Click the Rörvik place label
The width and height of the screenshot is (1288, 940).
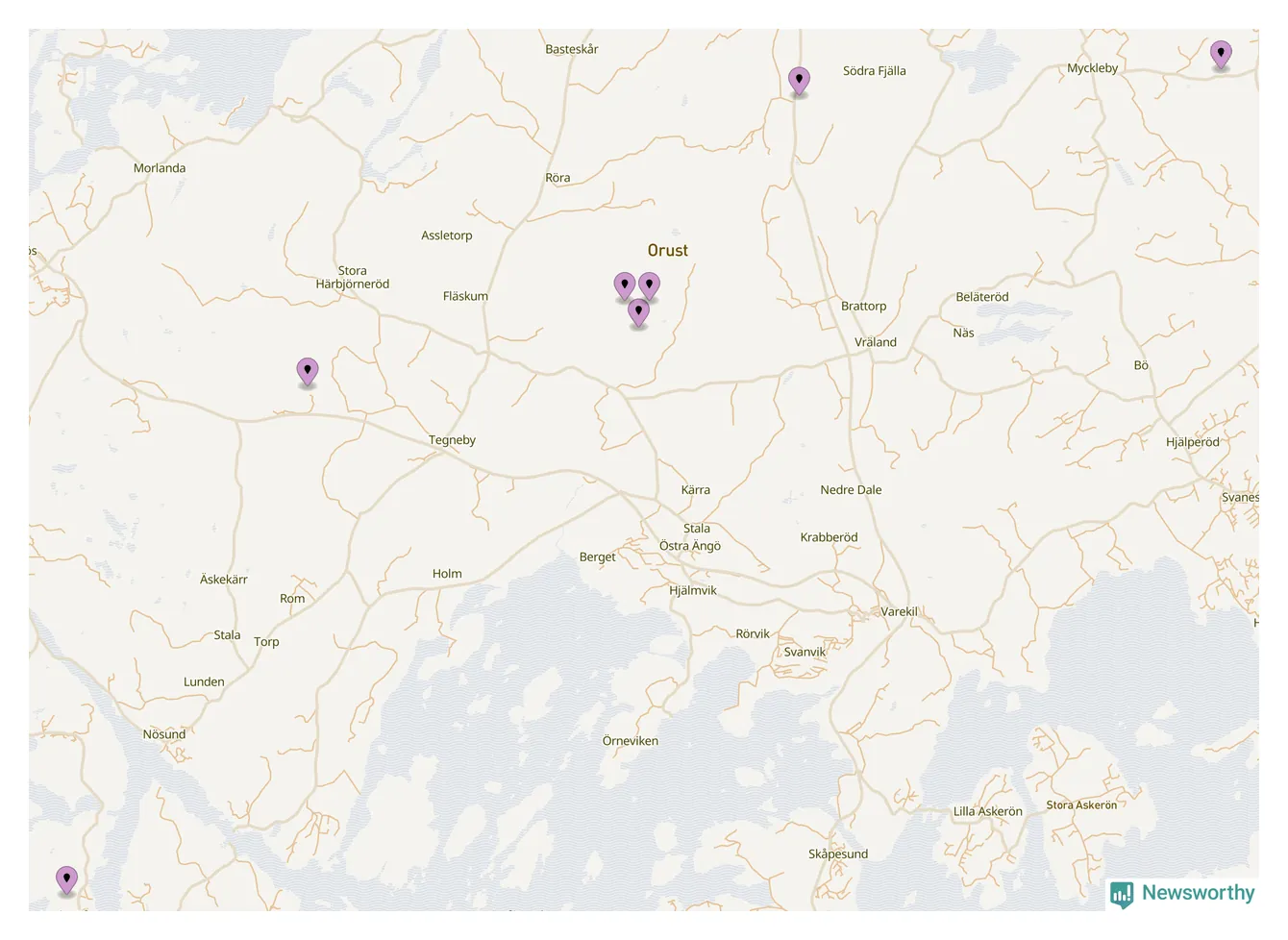click(x=753, y=634)
